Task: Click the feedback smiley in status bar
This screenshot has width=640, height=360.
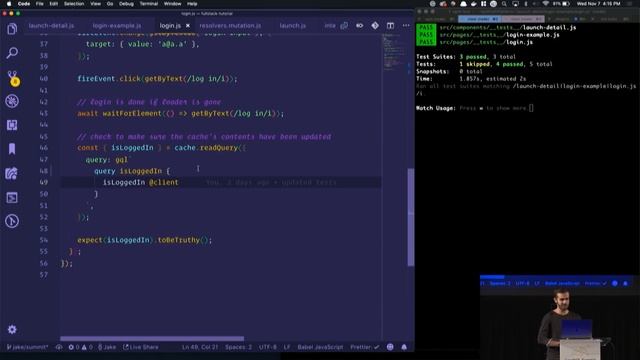Action: click(x=390, y=347)
